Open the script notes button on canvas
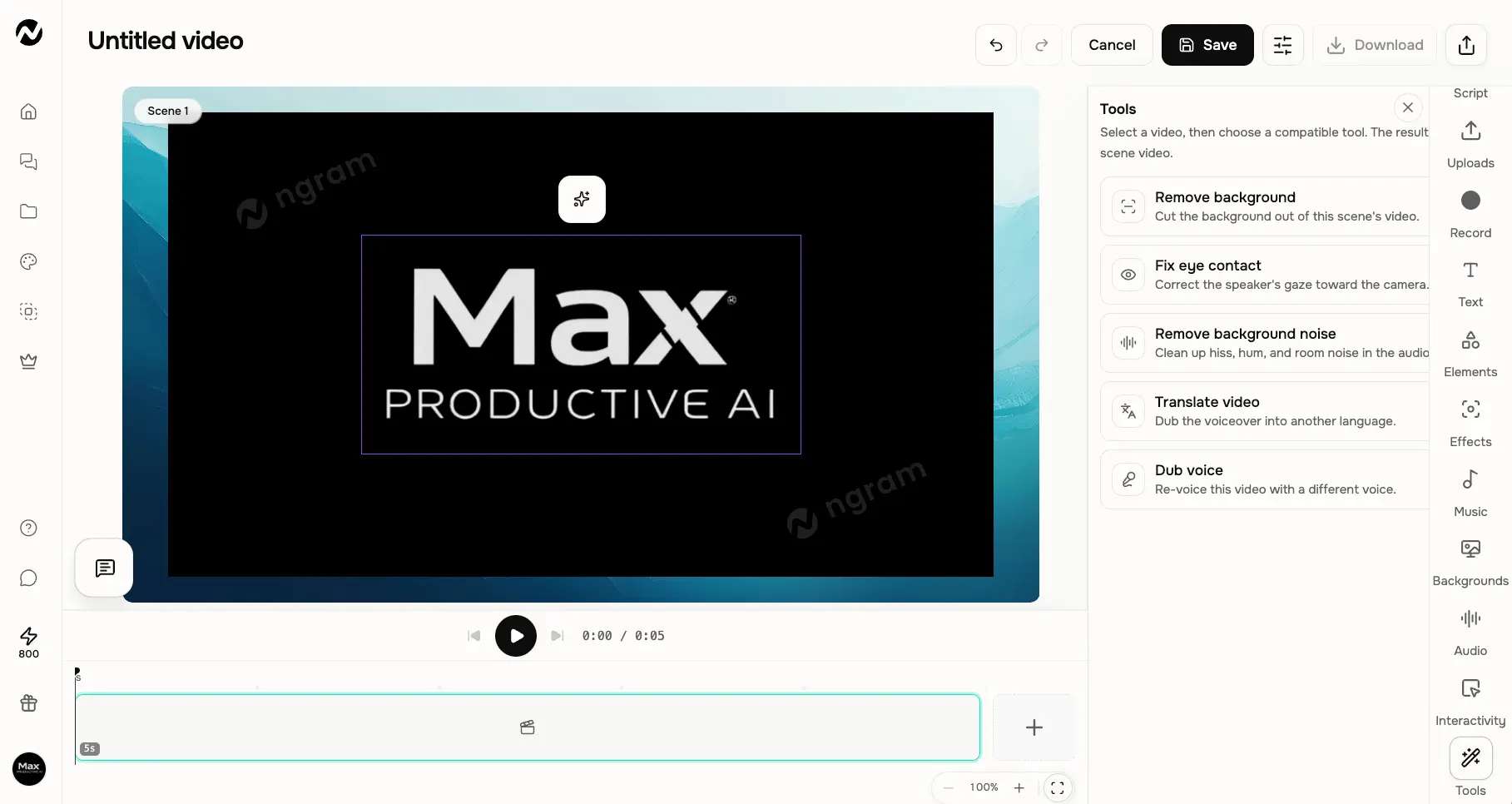Screen dimensions: 1512x804 click(x=105, y=568)
